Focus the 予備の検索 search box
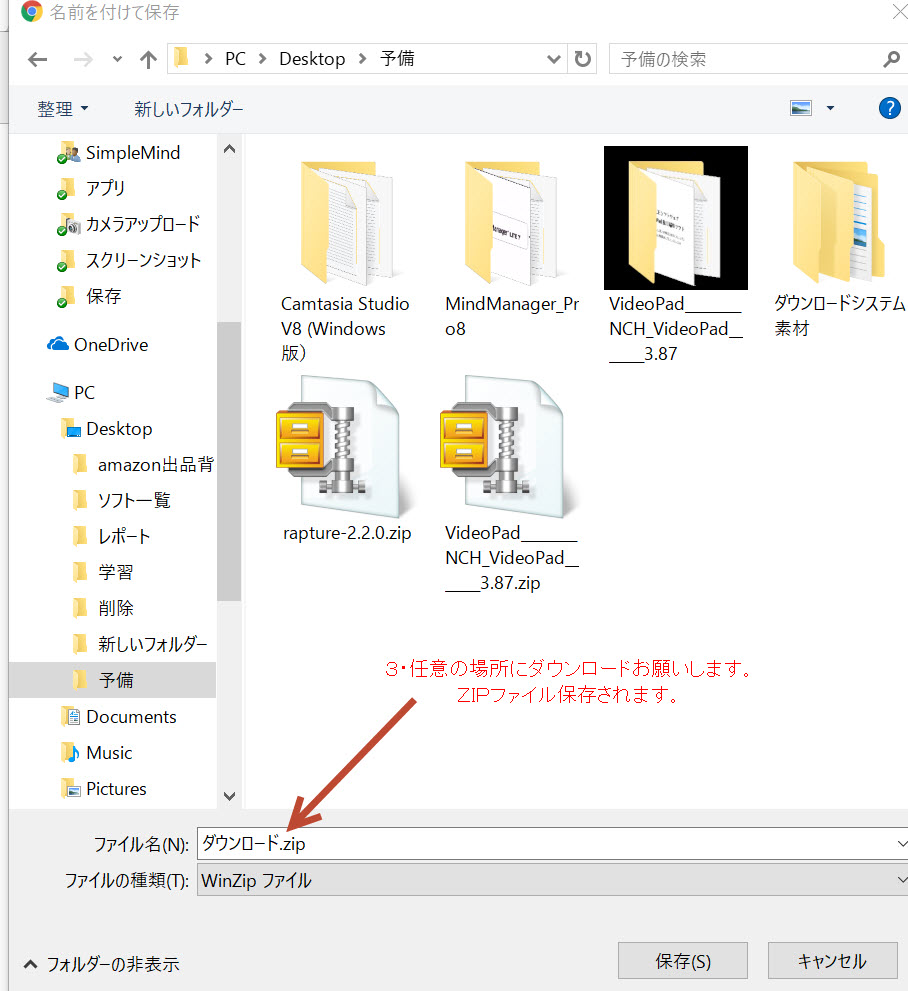 coord(744,59)
